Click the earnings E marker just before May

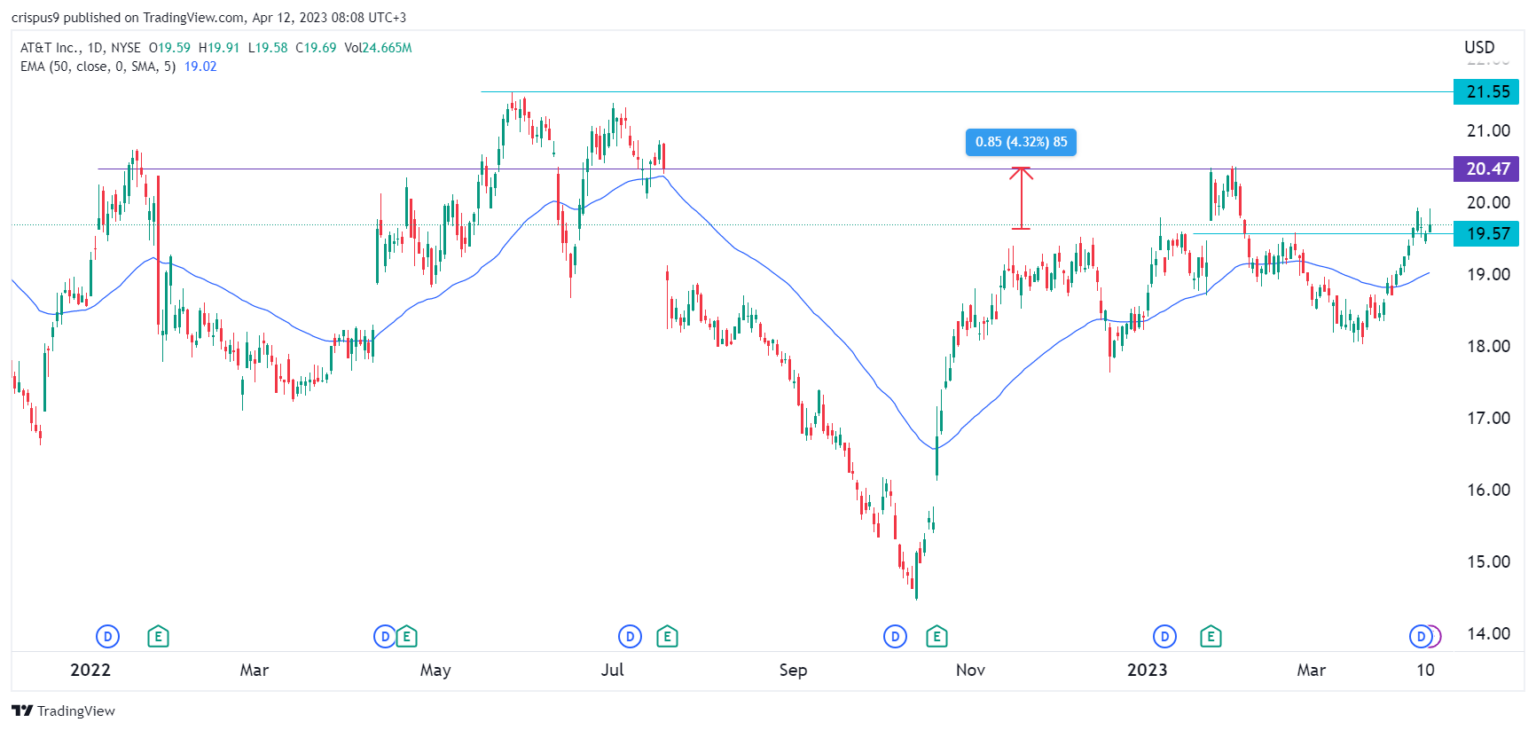click(x=406, y=635)
